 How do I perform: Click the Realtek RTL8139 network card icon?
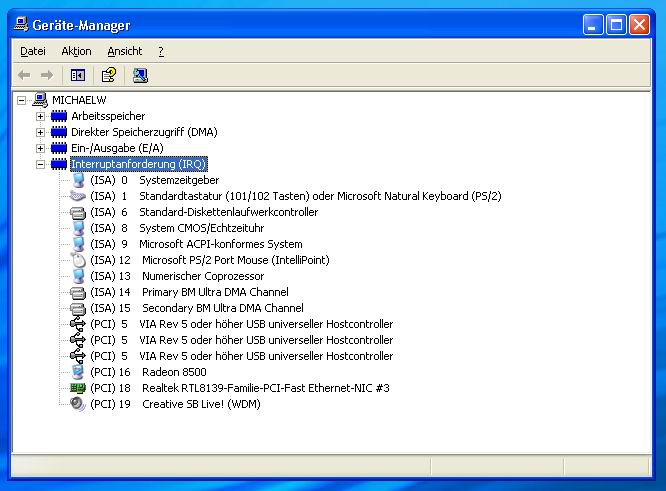(78, 388)
